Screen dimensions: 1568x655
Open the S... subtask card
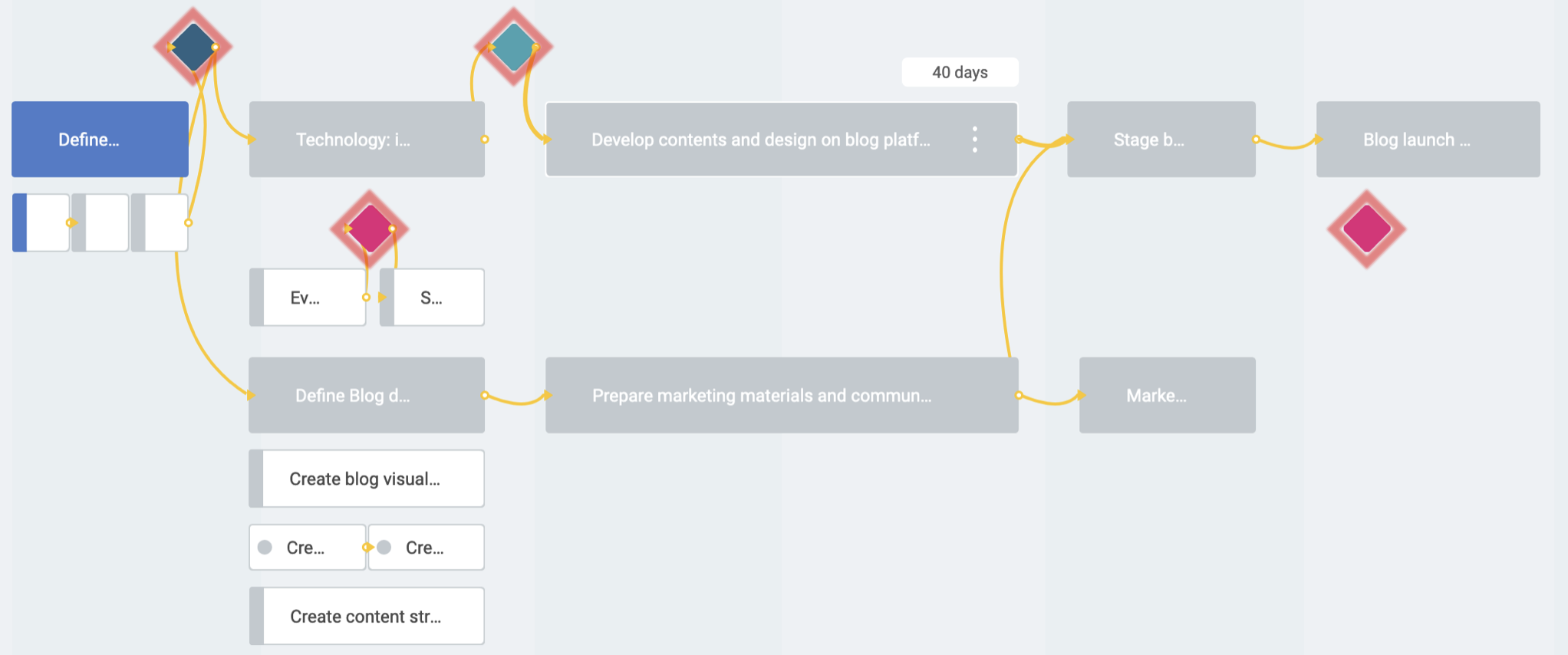[432, 298]
